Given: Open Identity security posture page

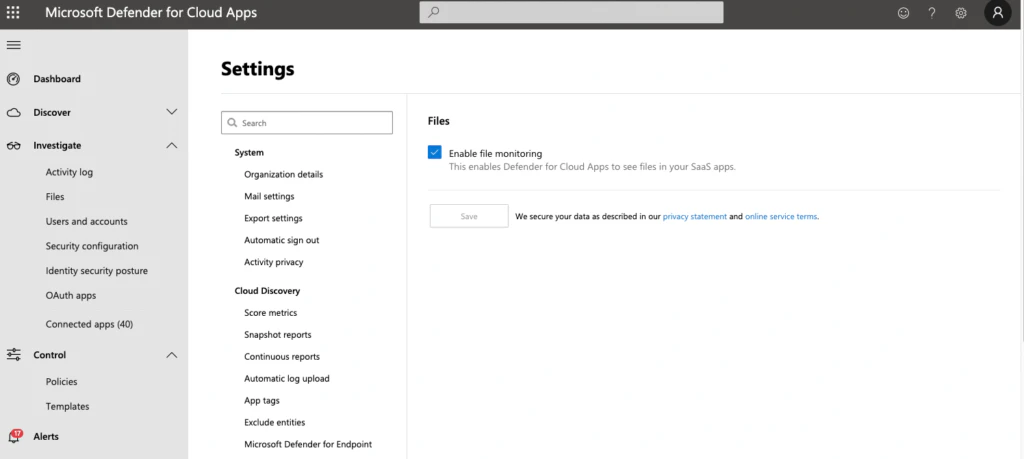Looking at the screenshot, I should pos(97,271).
